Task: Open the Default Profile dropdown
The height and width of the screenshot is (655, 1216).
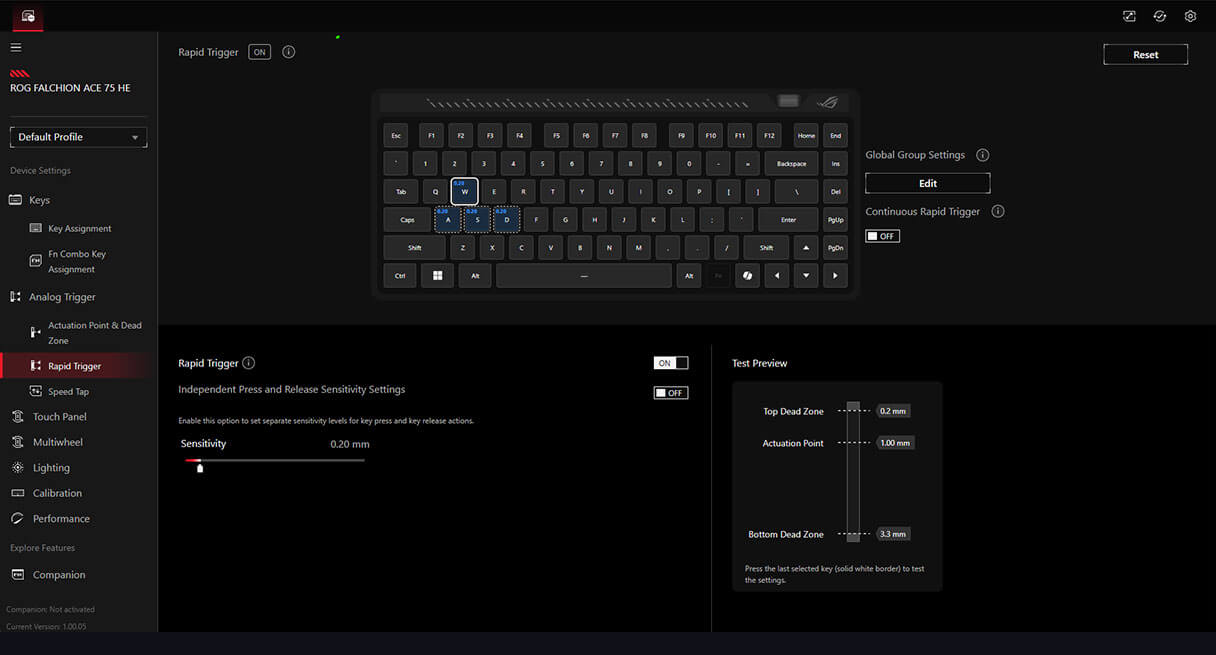Action: (78, 137)
